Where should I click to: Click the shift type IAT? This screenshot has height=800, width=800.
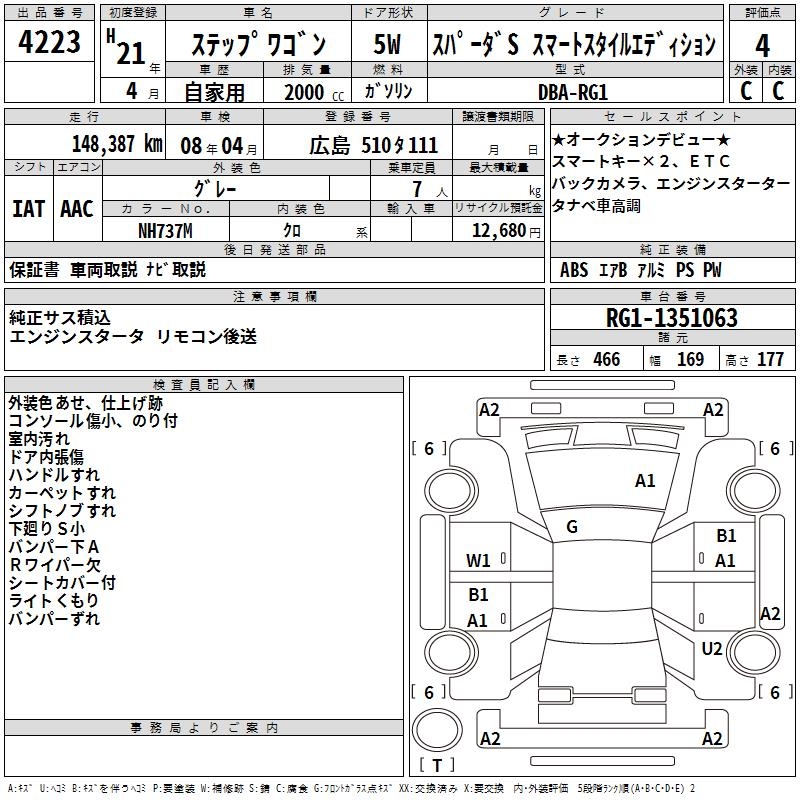pyautogui.click(x=29, y=209)
